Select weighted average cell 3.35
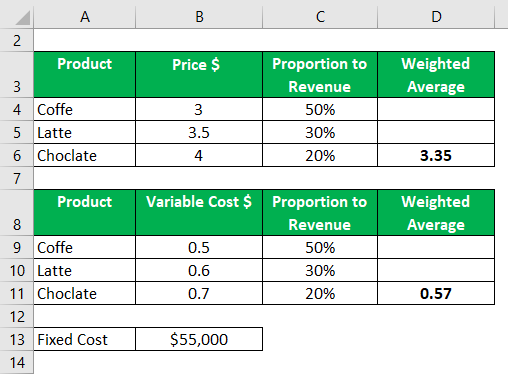Screen dimensions: 508x374 (x=436, y=155)
